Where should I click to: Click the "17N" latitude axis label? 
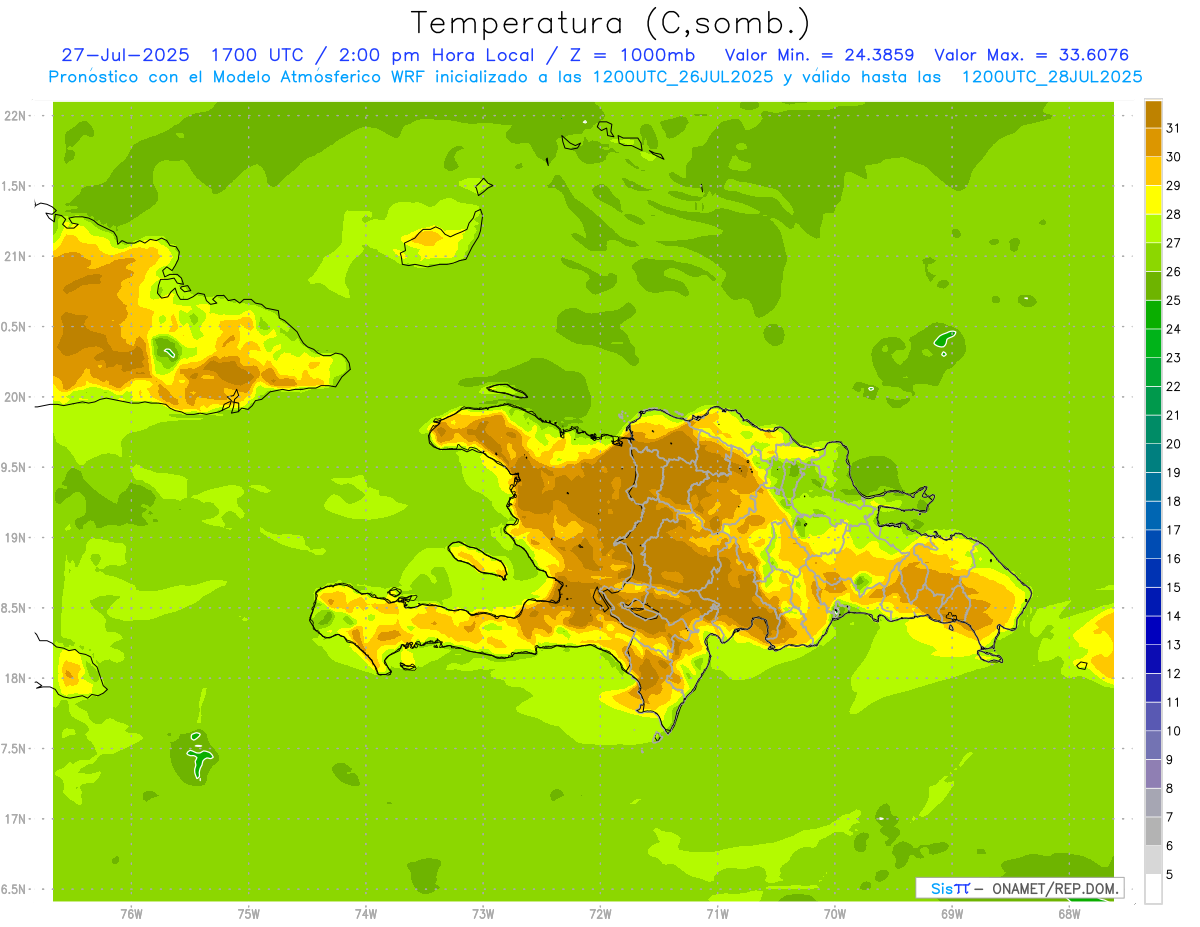[15, 819]
